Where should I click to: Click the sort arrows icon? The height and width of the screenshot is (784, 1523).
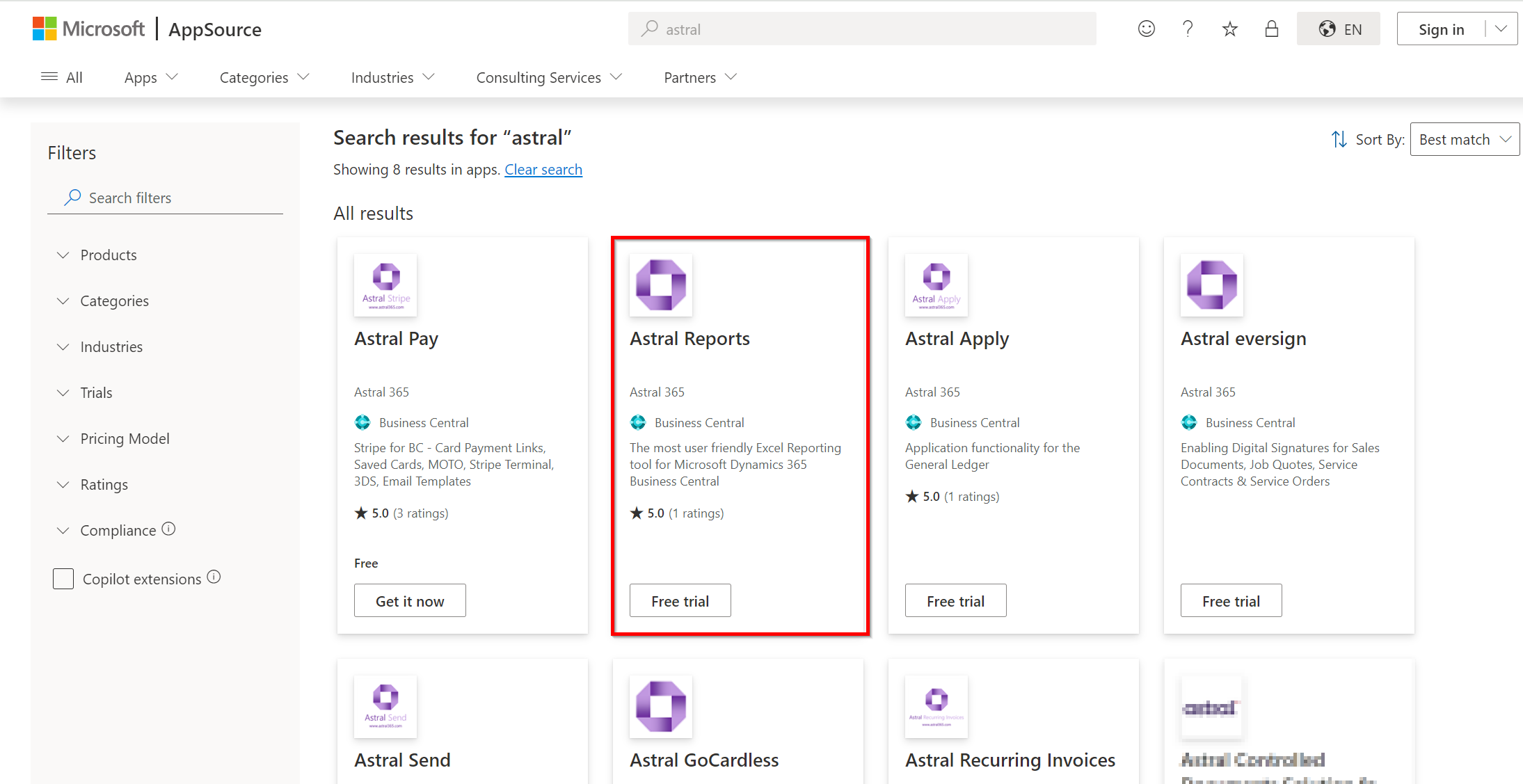coord(1339,139)
